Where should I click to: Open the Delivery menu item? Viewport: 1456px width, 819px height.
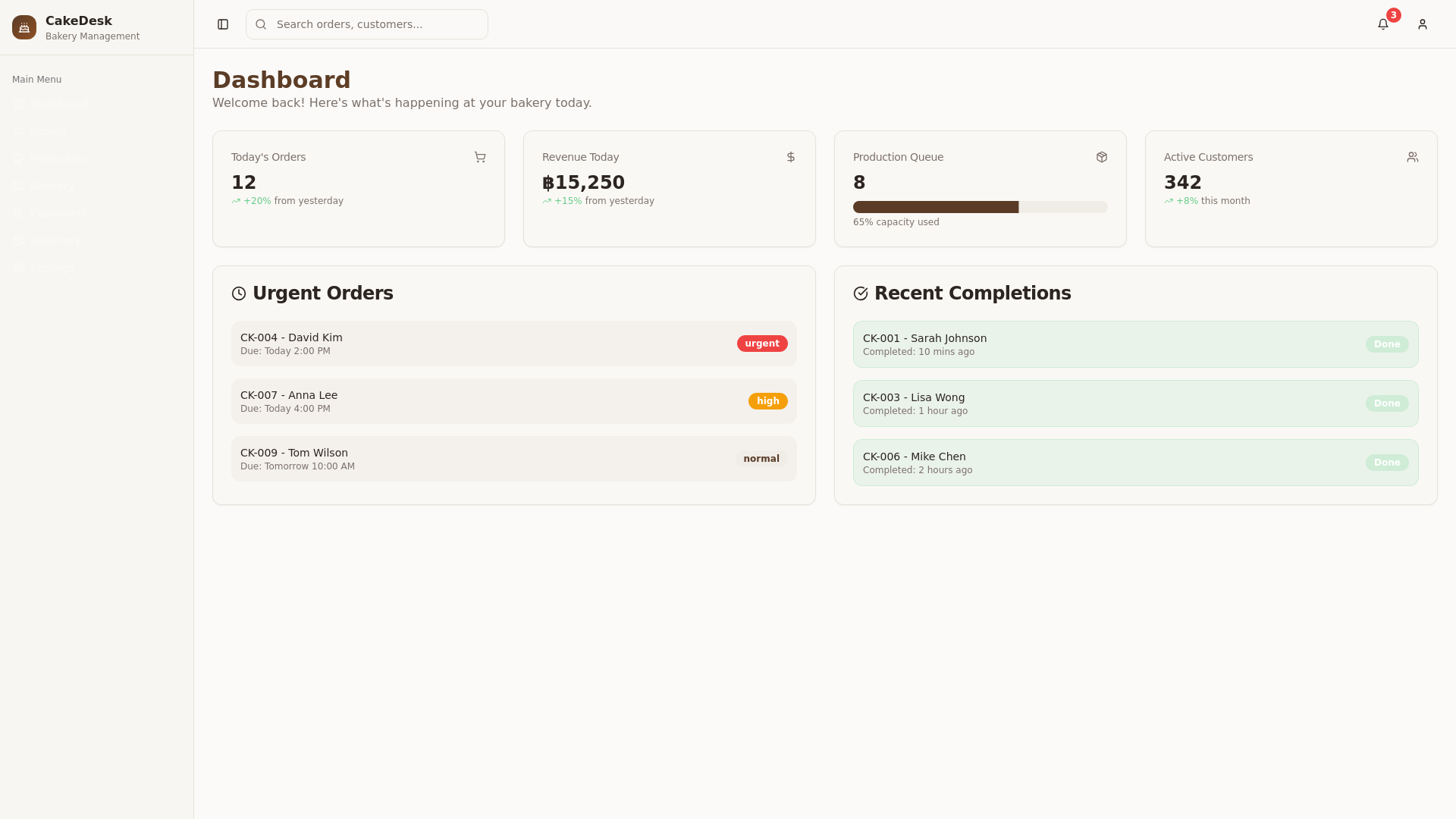coord(96,186)
